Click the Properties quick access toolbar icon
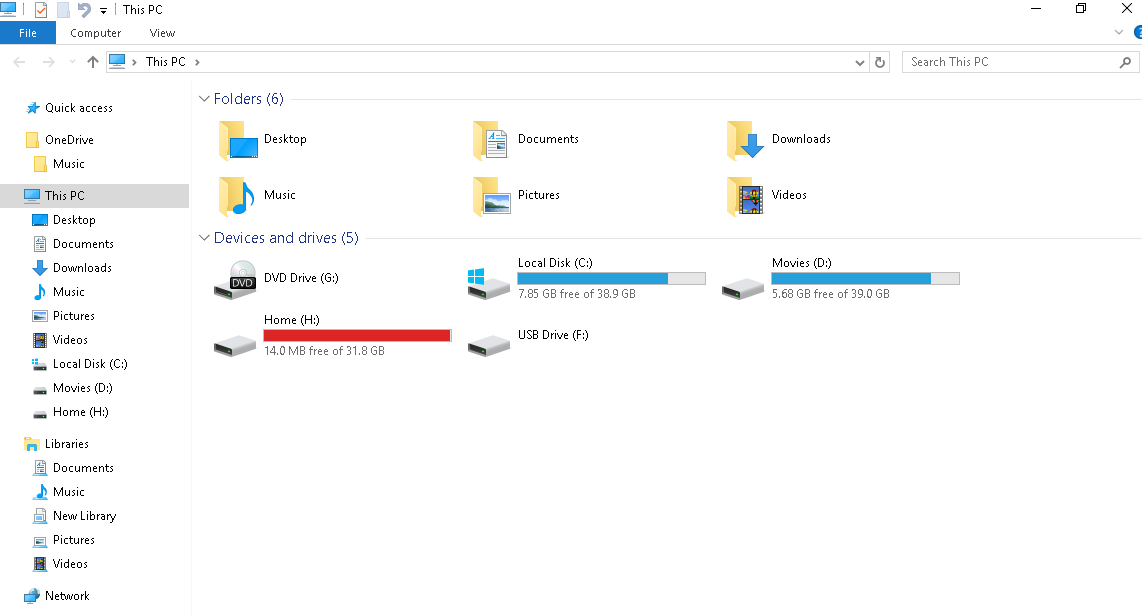This screenshot has width=1142, height=616. [41, 9]
